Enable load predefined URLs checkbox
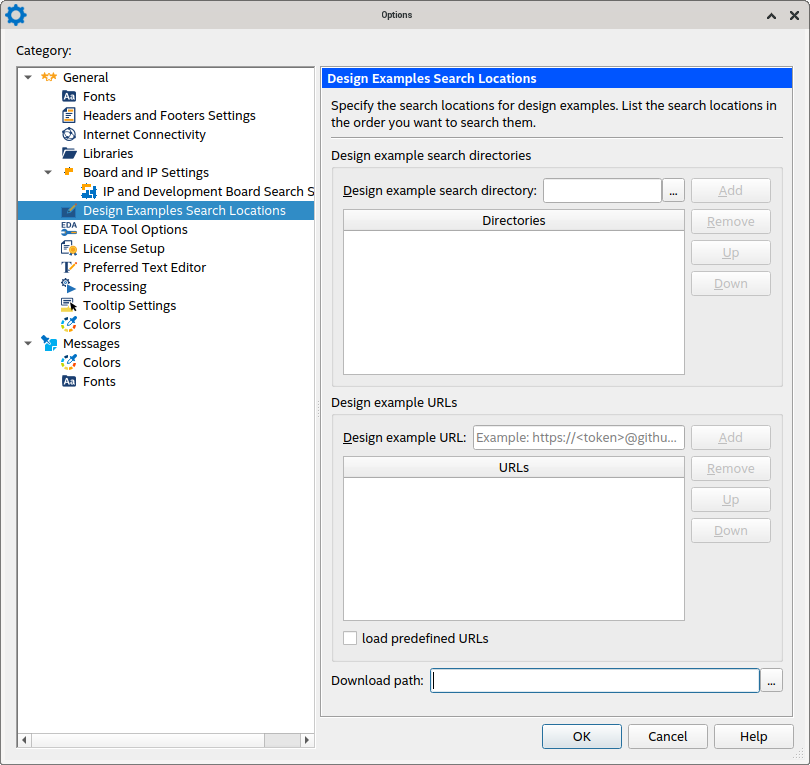Viewport: 810px width, 765px height. click(x=350, y=638)
